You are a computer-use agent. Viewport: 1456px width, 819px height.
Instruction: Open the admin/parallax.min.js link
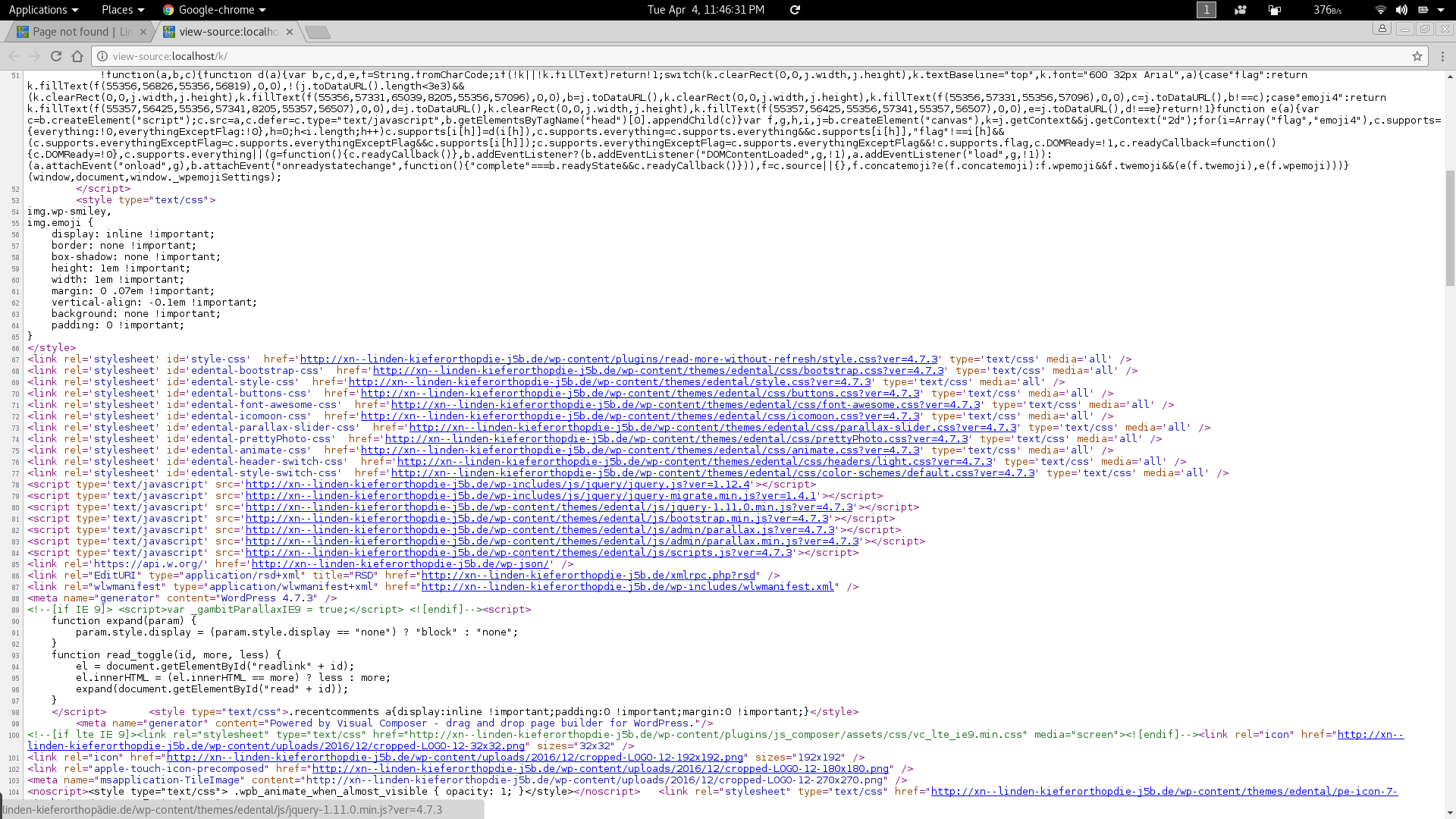[552, 541]
